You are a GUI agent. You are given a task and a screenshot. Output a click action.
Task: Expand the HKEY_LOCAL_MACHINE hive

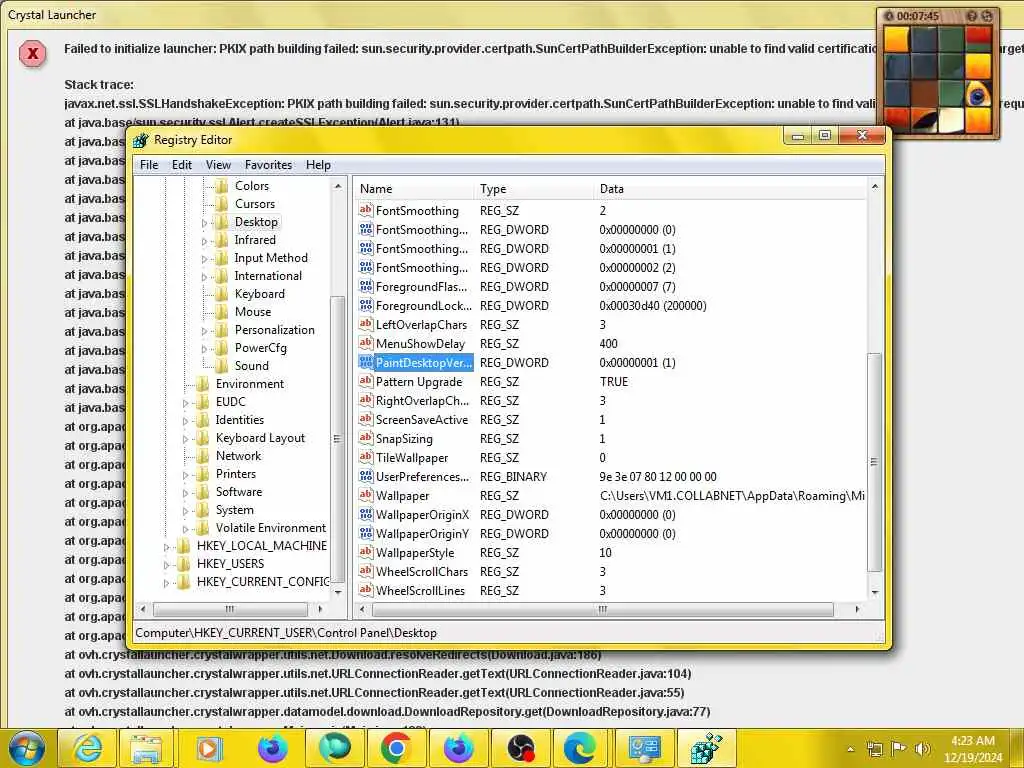pyautogui.click(x=167, y=547)
